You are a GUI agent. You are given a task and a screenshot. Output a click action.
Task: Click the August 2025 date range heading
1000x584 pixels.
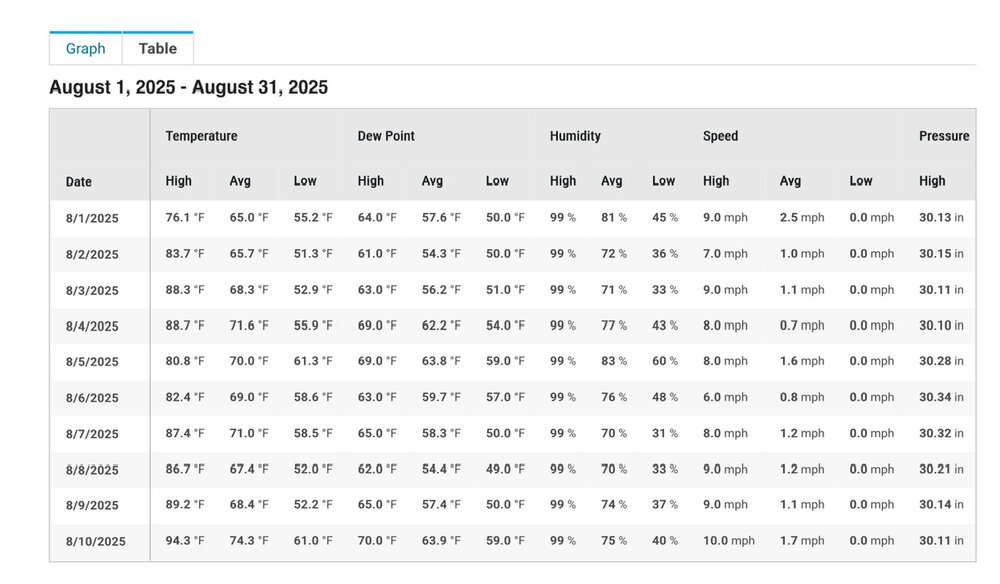tap(189, 87)
